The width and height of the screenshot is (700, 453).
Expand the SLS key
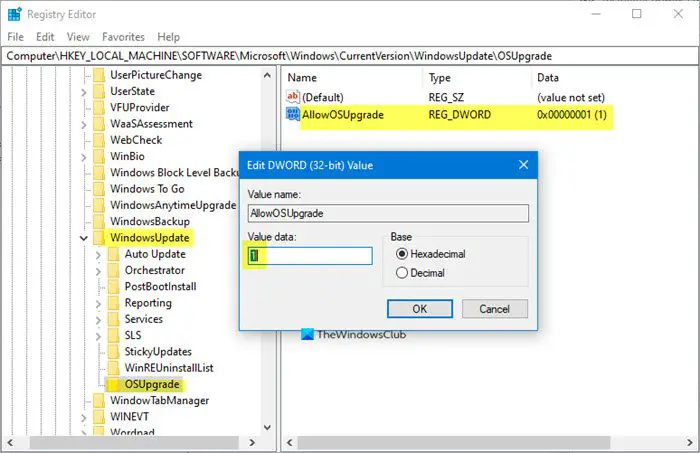coord(98,336)
